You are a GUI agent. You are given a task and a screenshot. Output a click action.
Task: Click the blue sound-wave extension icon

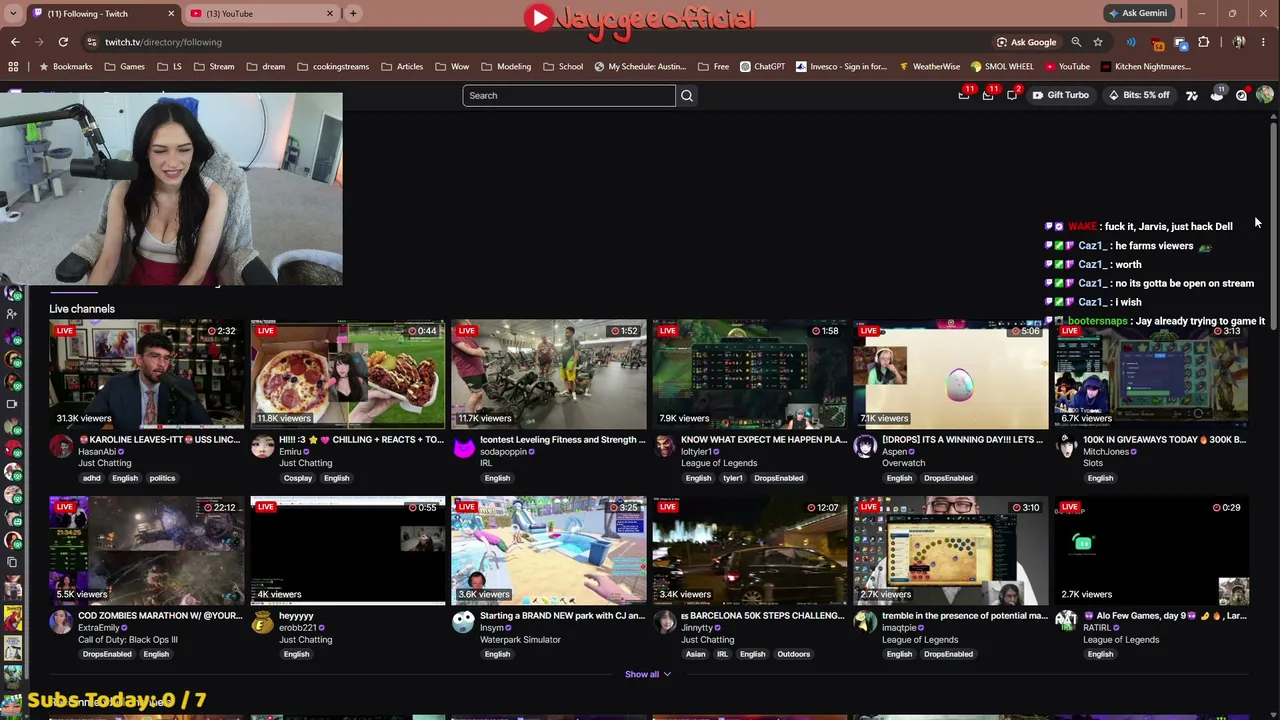[1131, 42]
